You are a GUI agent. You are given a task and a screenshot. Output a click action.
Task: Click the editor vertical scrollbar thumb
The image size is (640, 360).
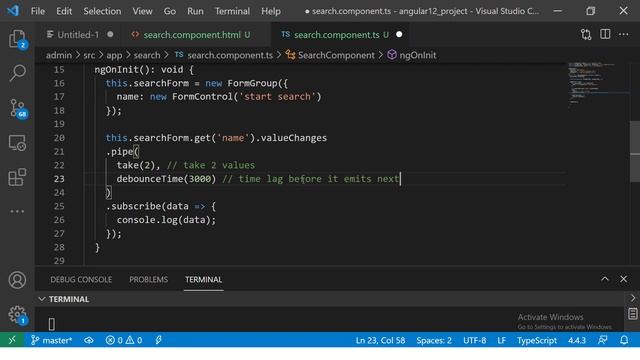635,151
